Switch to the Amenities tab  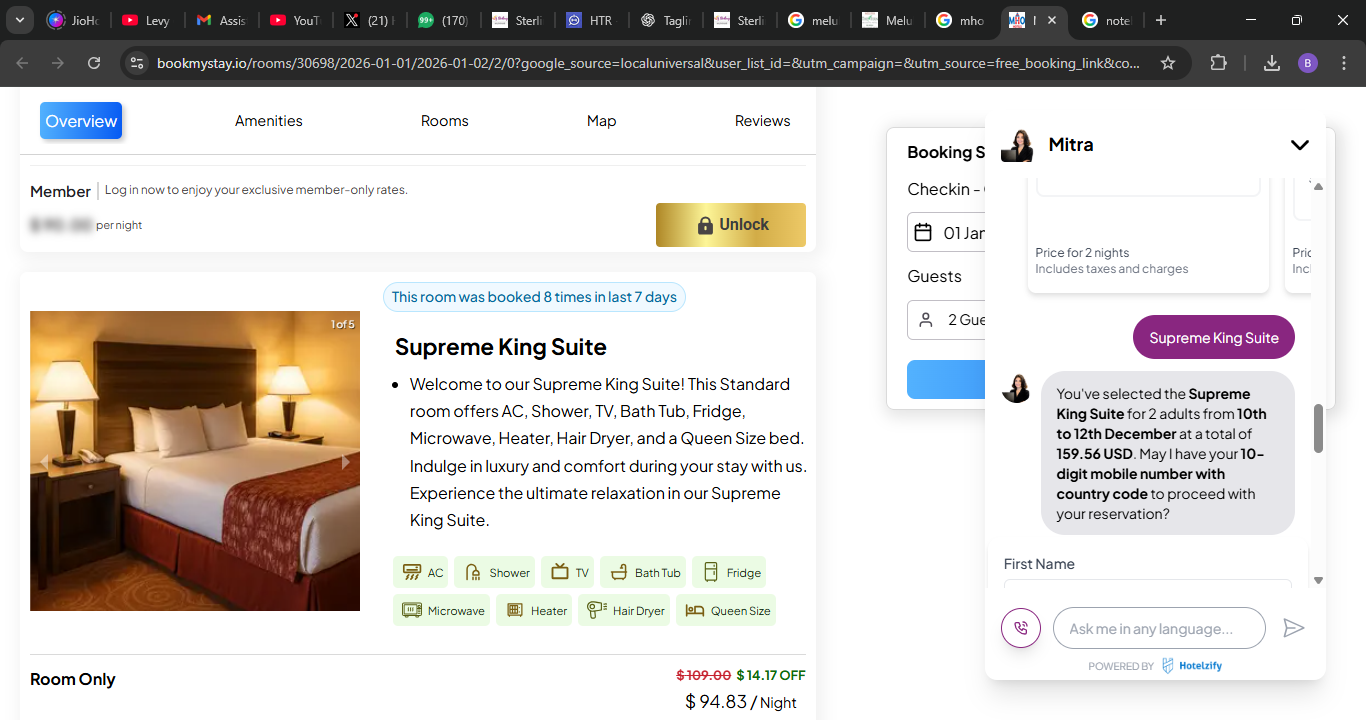click(269, 121)
